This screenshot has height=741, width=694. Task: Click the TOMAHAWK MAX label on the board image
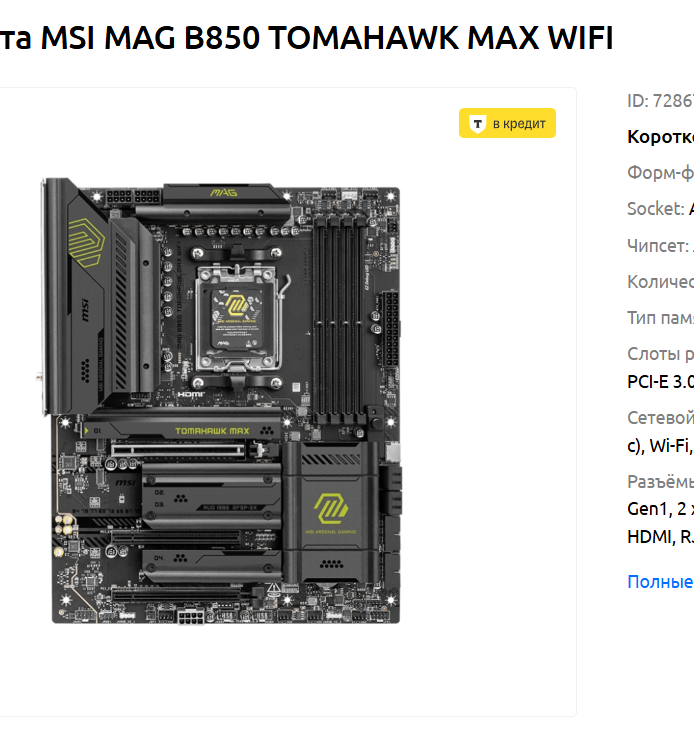(212, 431)
